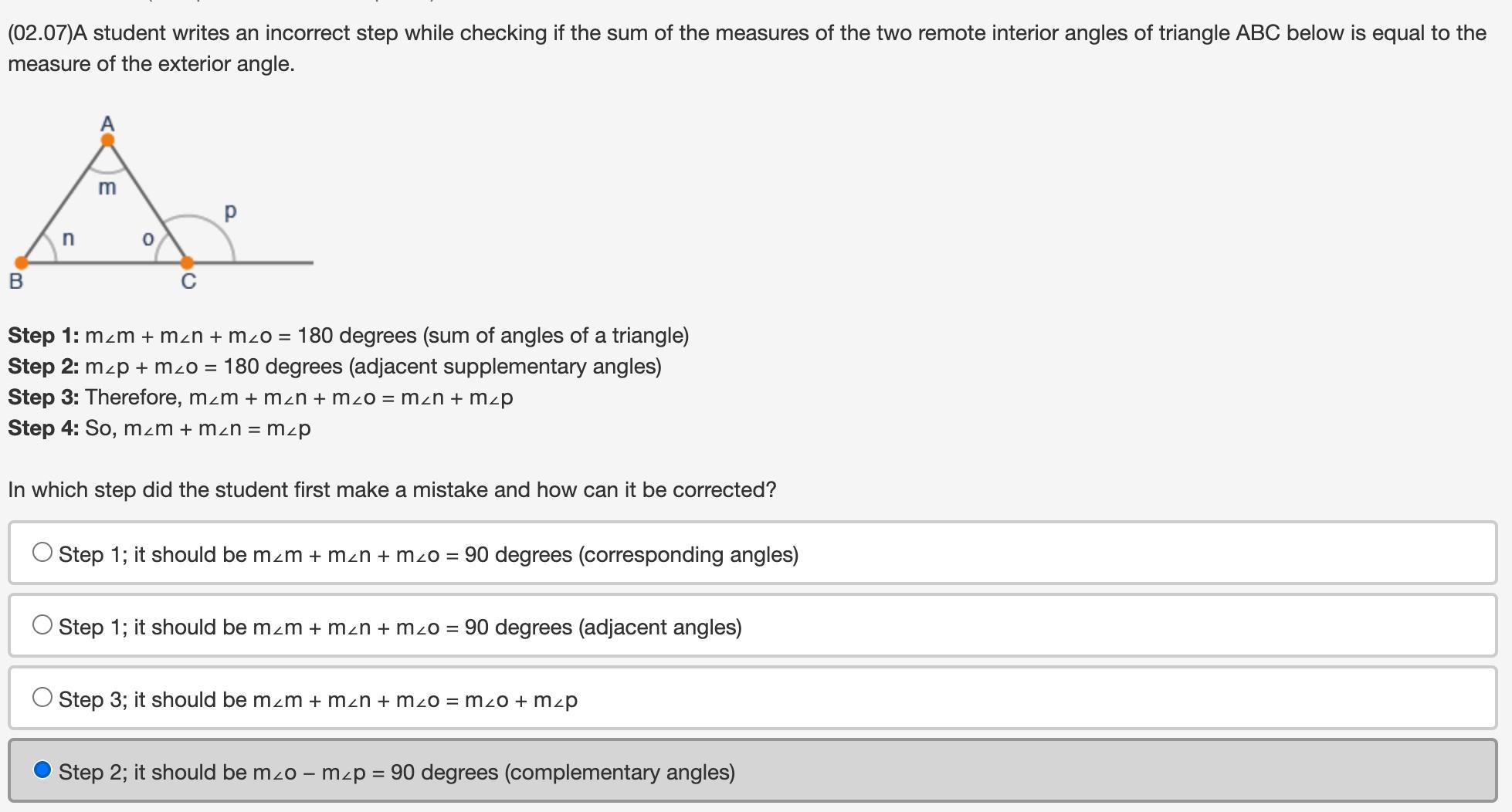Click answer text ending with '(complementary angles)'
Image resolution: width=1512 pixels, height=812 pixels.
pos(397,773)
